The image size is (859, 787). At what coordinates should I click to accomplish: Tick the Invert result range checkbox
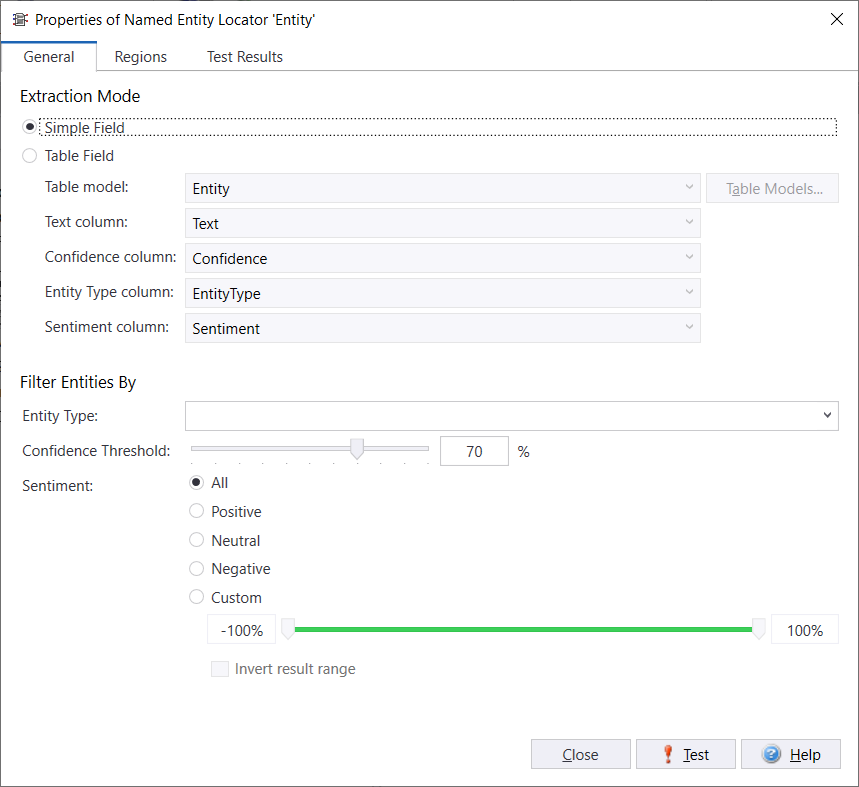point(220,669)
